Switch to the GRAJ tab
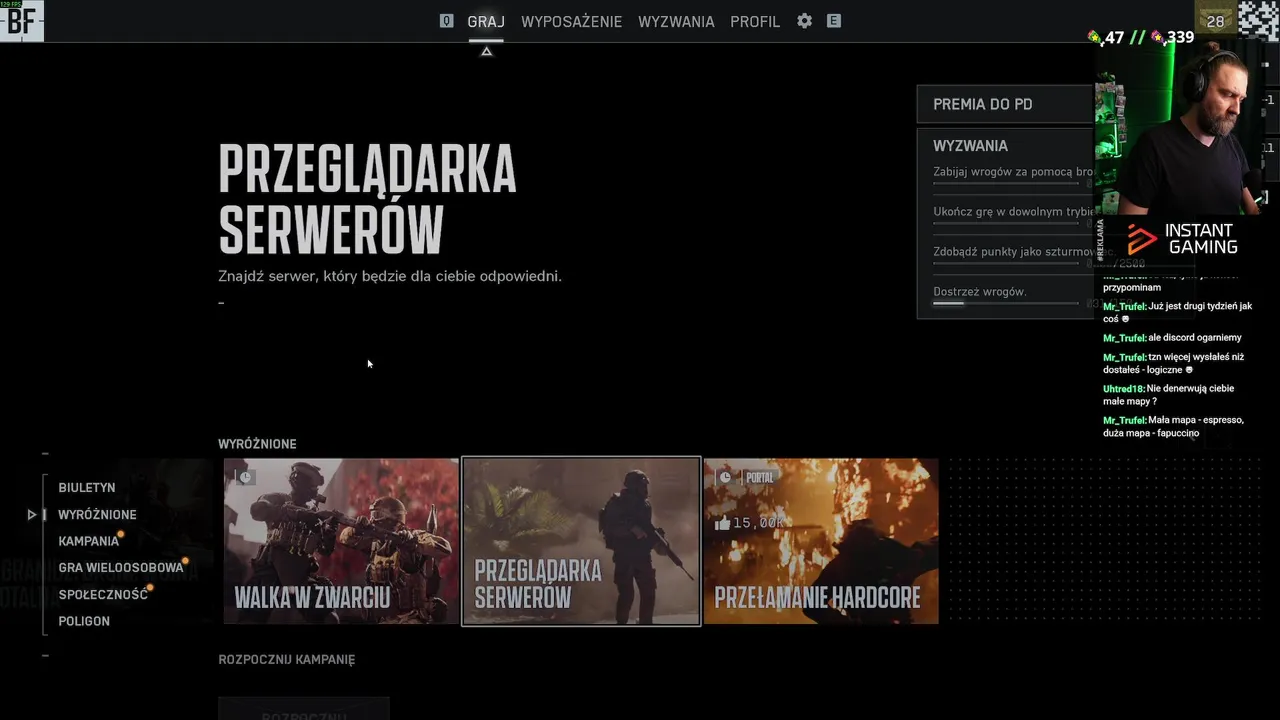 pyautogui.click(x=486, y=21)
